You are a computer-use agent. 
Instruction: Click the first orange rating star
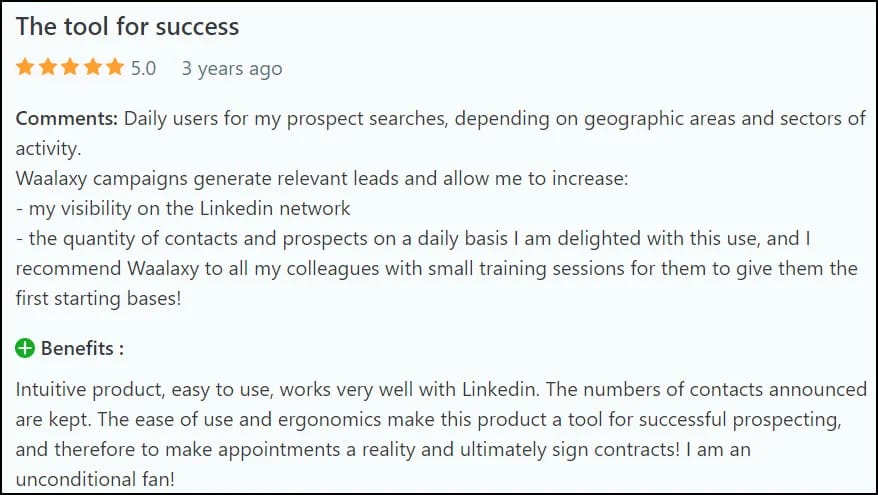point(25,67)
